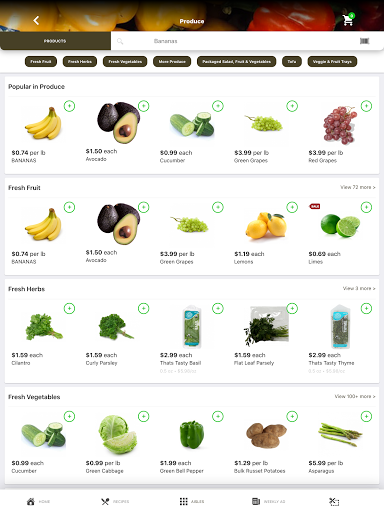Click the Bananas search field
This screenshot has width=384, height=512.
(233, 41)
